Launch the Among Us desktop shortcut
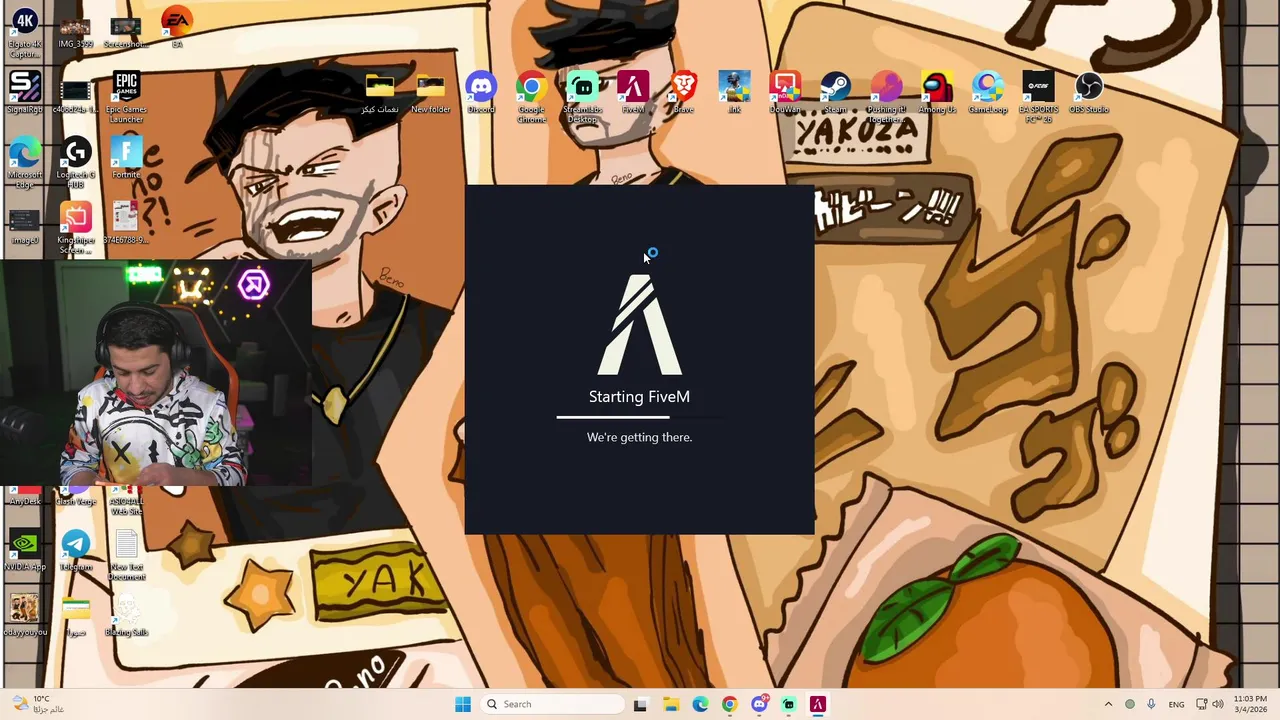Screen dimensions: 1280x720 point(937,92)
